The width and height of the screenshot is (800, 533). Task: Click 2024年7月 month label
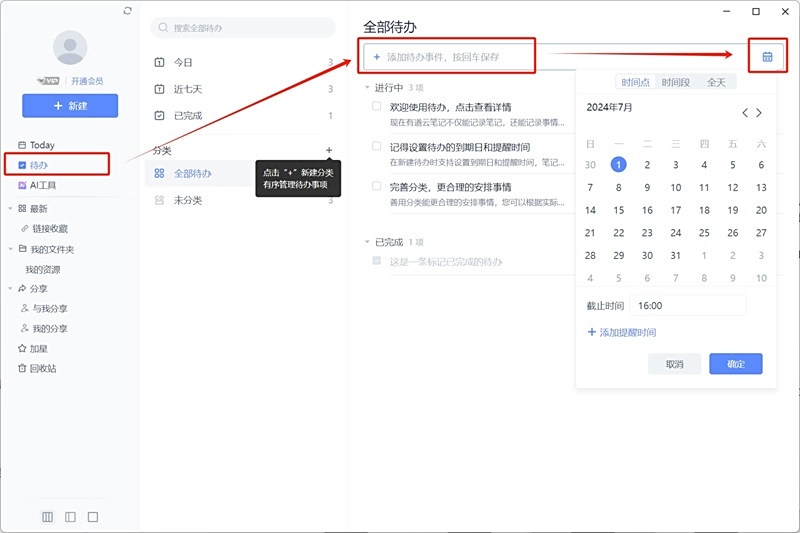[x=609, y=107]
